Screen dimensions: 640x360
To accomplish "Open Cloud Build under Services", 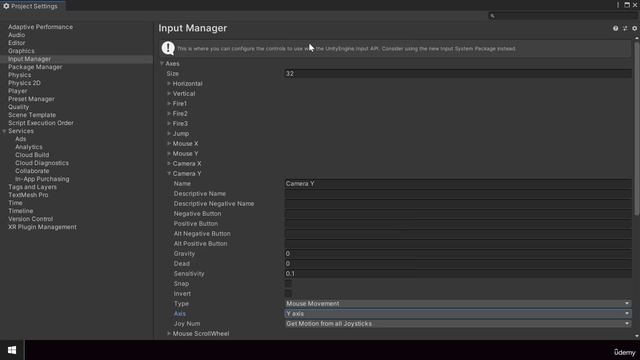I will point(32,155).
